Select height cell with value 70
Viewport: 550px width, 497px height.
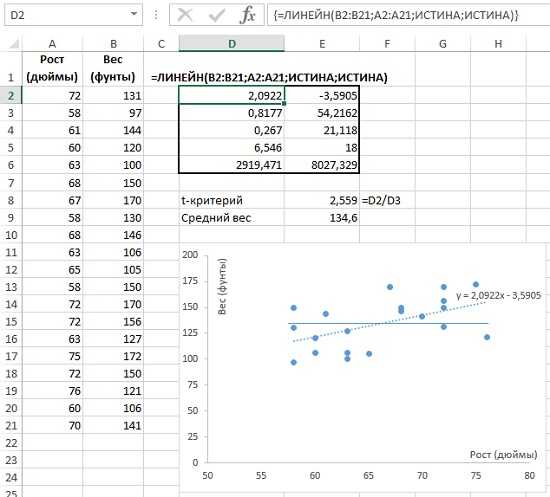coord(52,425)
